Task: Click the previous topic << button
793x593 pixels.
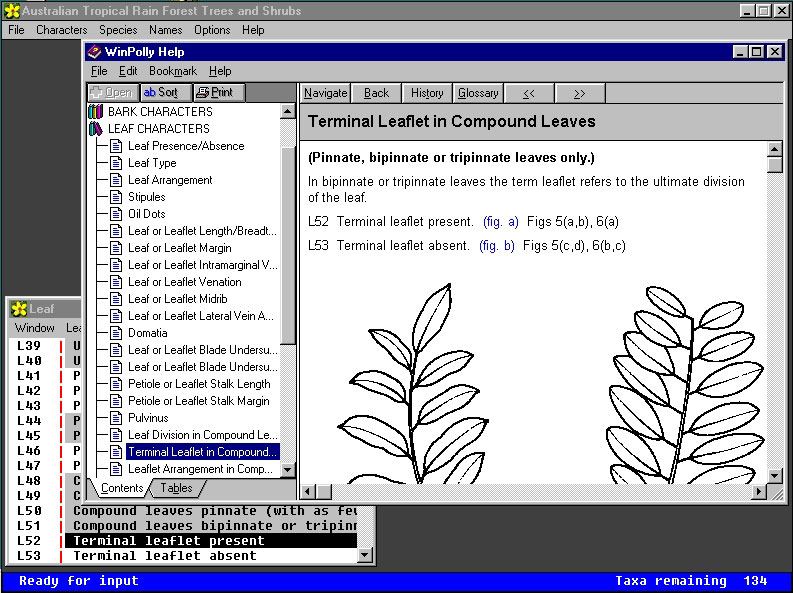Action: pyautogui.click(x=529, y=93)
